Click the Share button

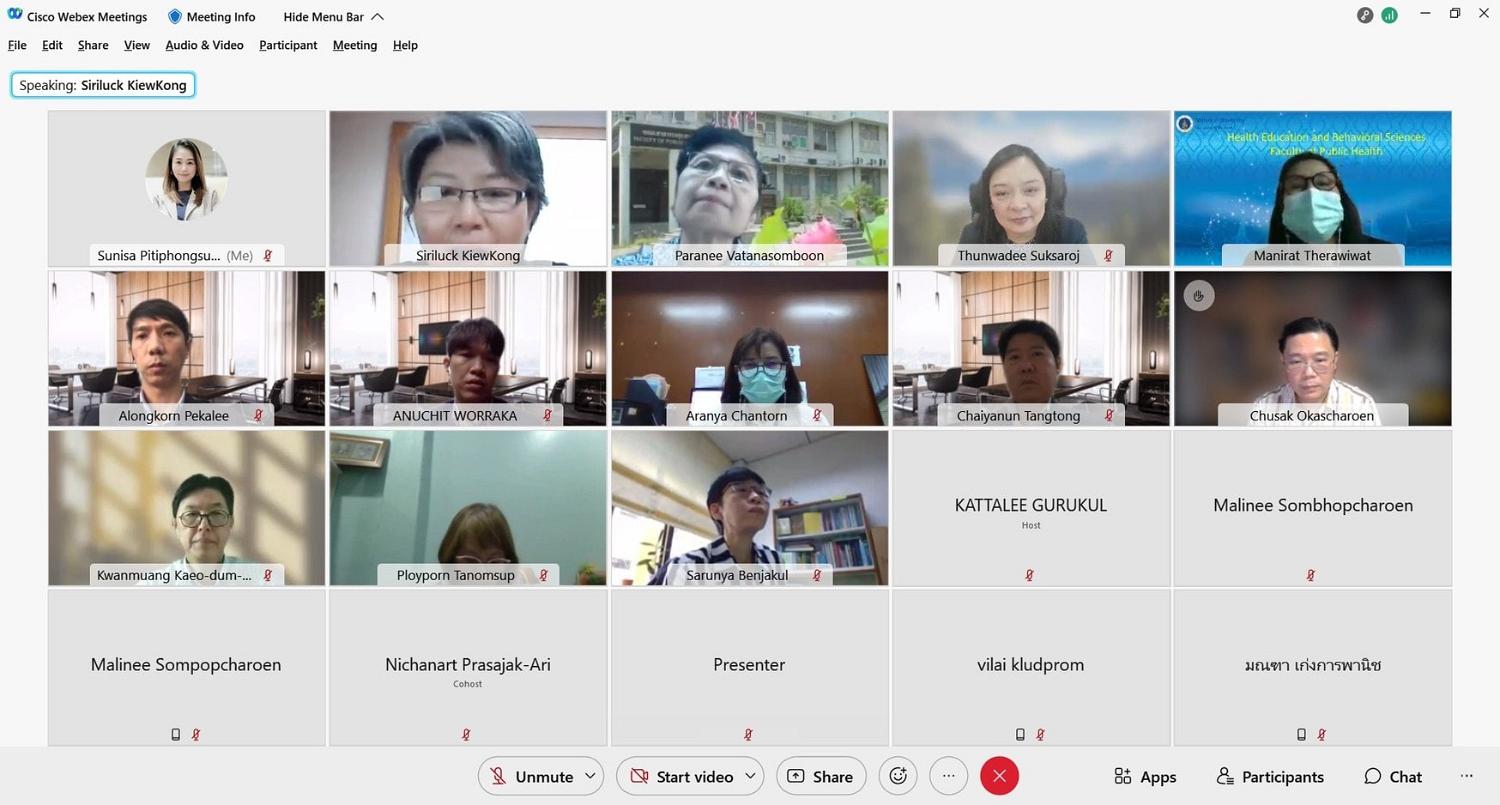(x=821, y=776)
